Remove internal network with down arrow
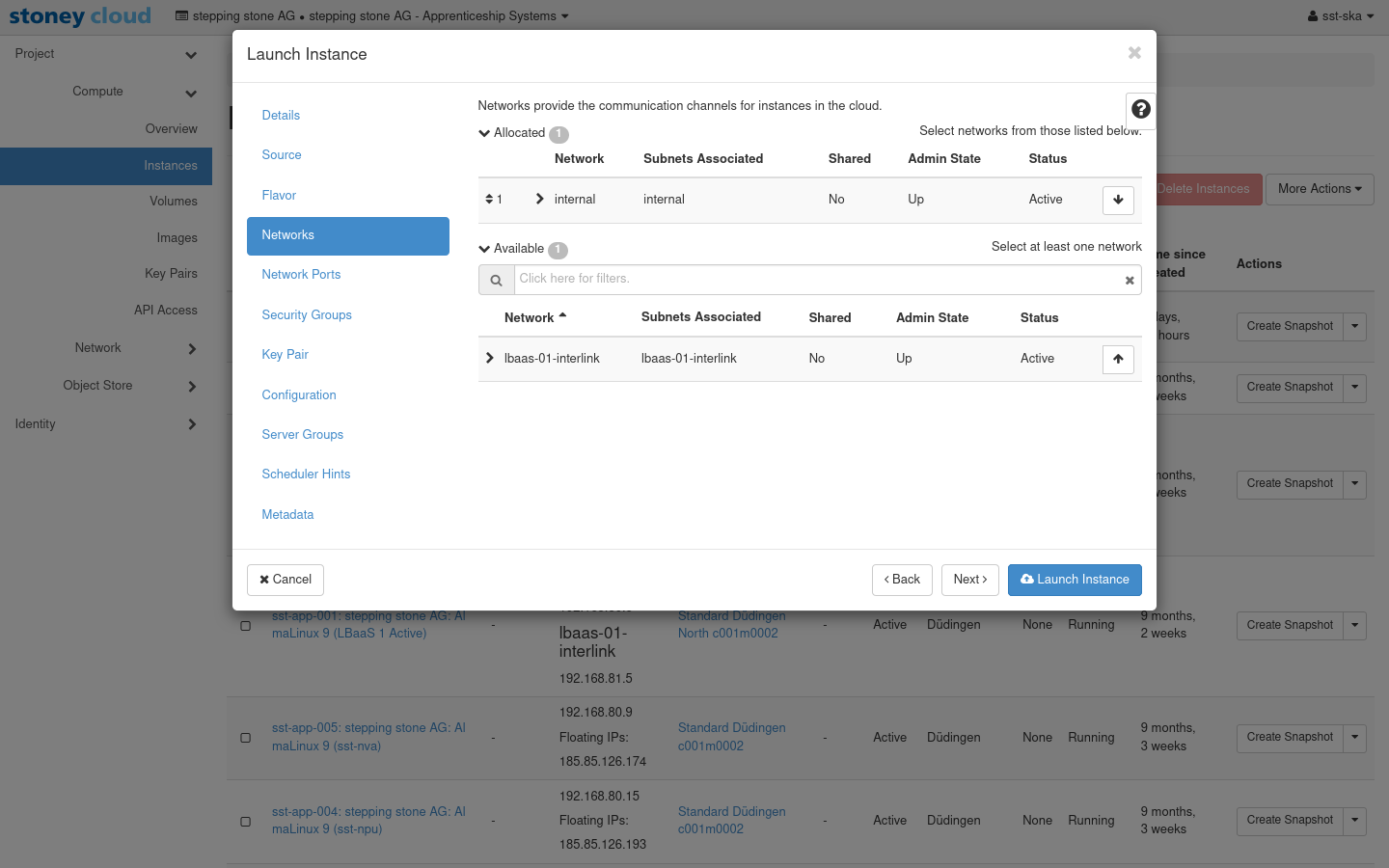 click(1118, 200)
